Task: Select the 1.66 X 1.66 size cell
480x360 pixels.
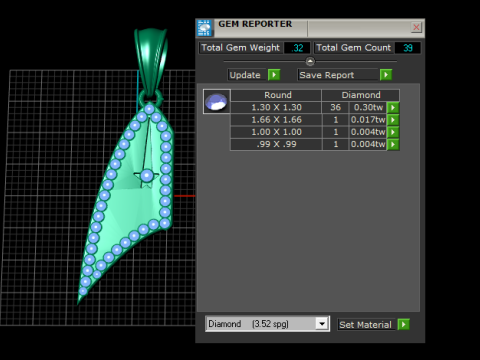Action: (276, 120)
